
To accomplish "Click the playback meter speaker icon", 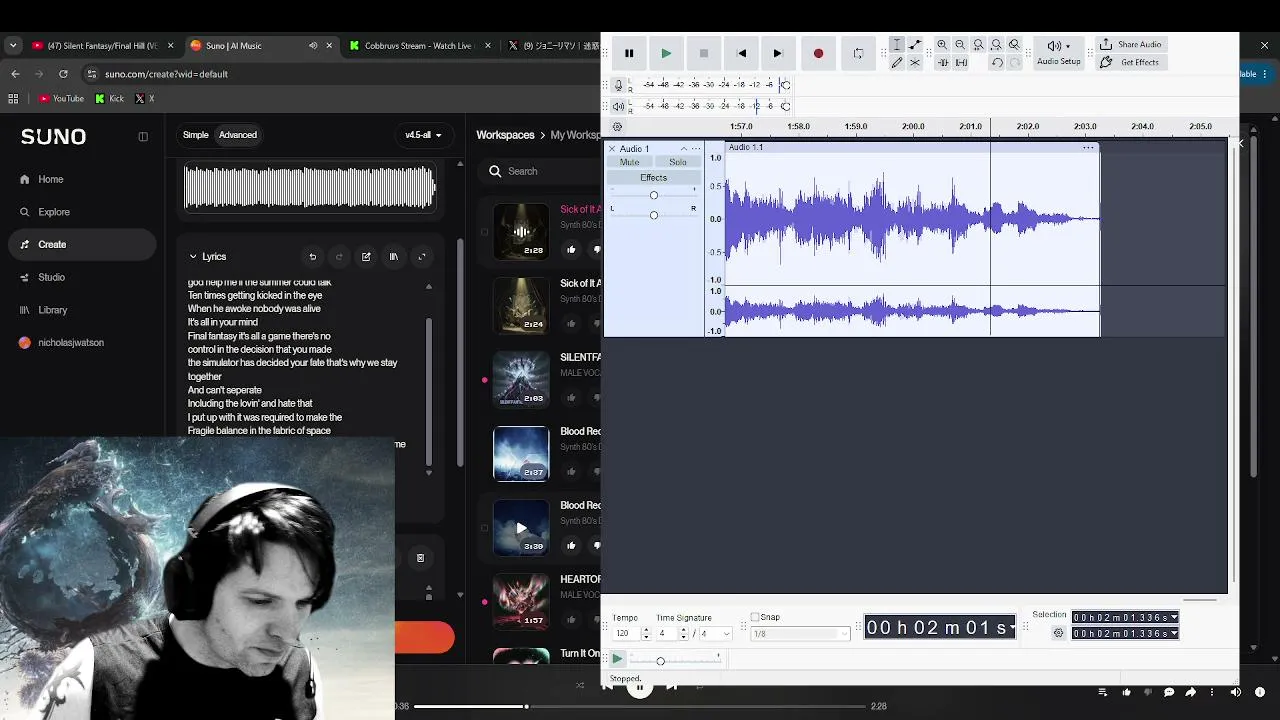I will tap(619, 106).
